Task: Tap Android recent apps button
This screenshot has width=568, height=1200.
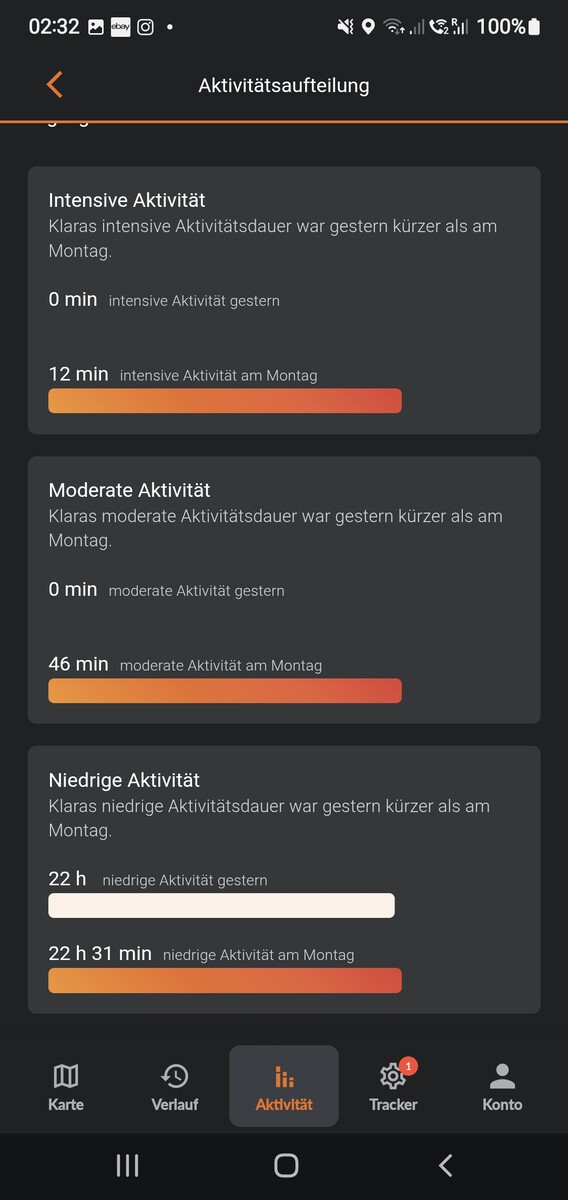Action: (x=127, y=1165)
